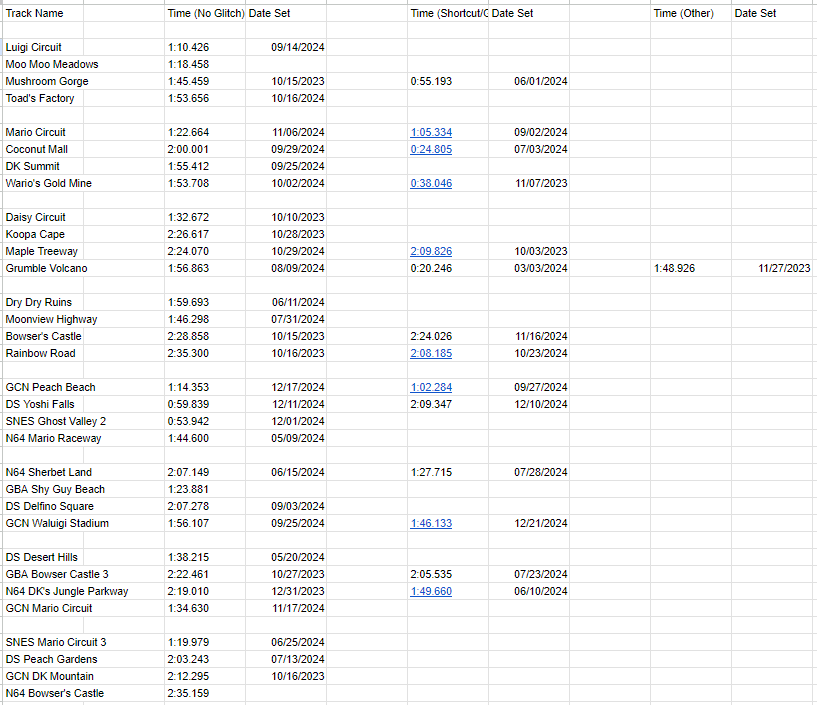Screen dimensions: 817x705
Task: Select the N64 Bowser's Castle cell
Action: [43, 694]
